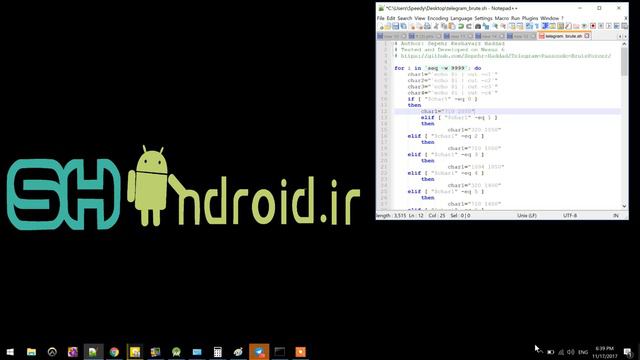Open the Settings menu
Viewport: 640px width, 360px height.
point(484,18)
